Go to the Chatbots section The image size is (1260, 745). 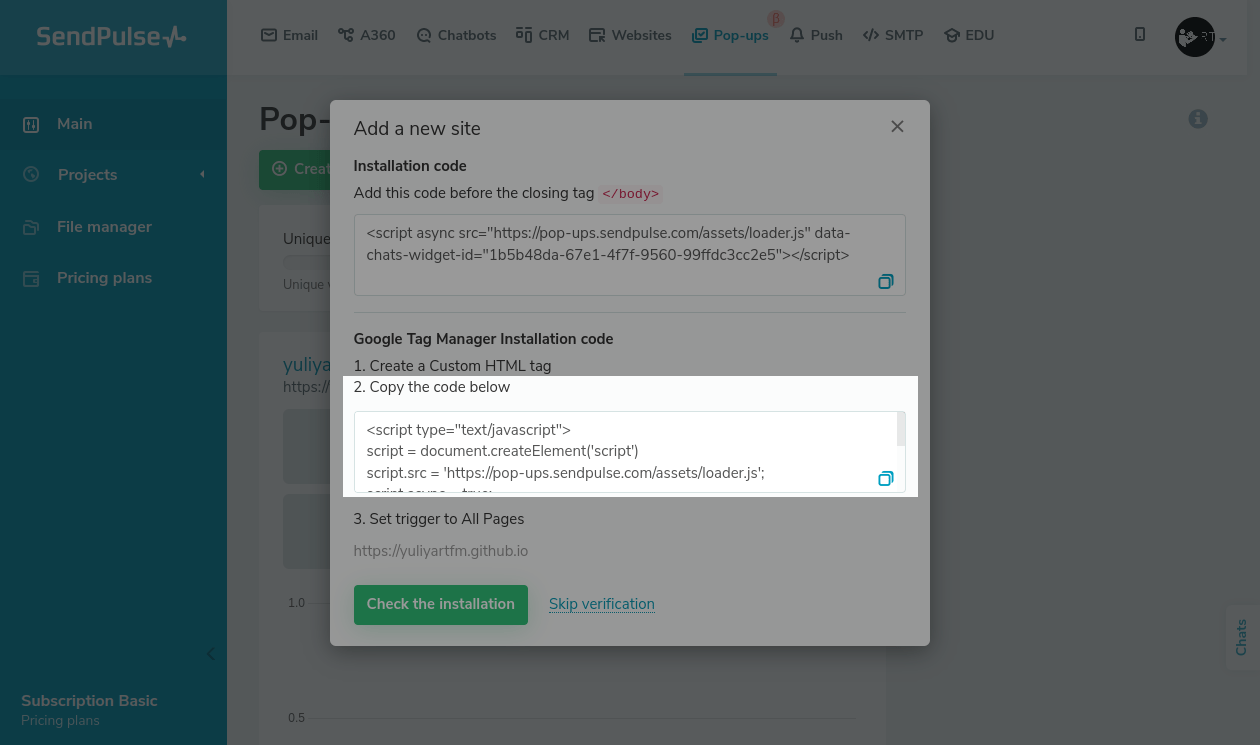click(x=455, y=35)
